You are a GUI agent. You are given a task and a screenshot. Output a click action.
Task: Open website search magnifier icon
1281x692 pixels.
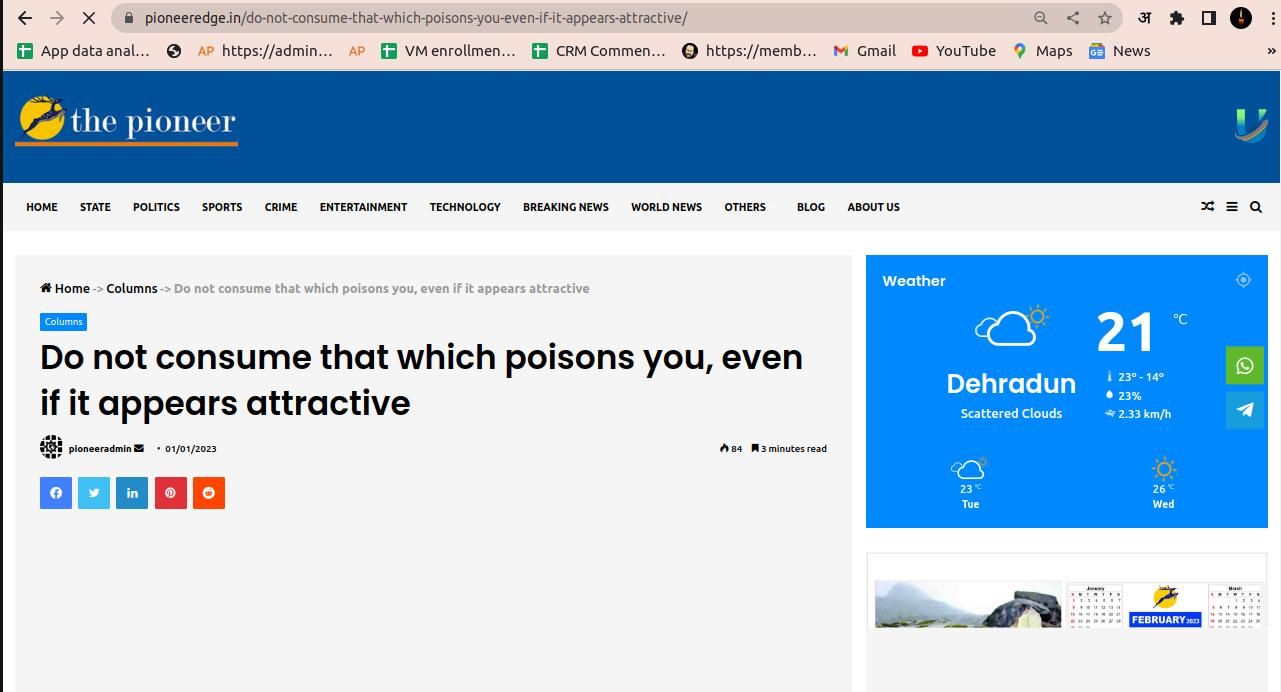[x=1256, y=207]
